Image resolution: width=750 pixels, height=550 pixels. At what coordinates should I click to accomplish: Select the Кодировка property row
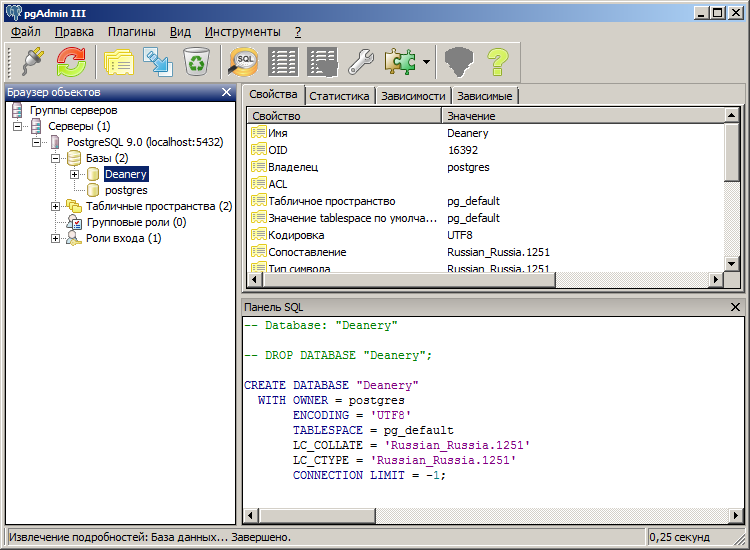(486, 235)
